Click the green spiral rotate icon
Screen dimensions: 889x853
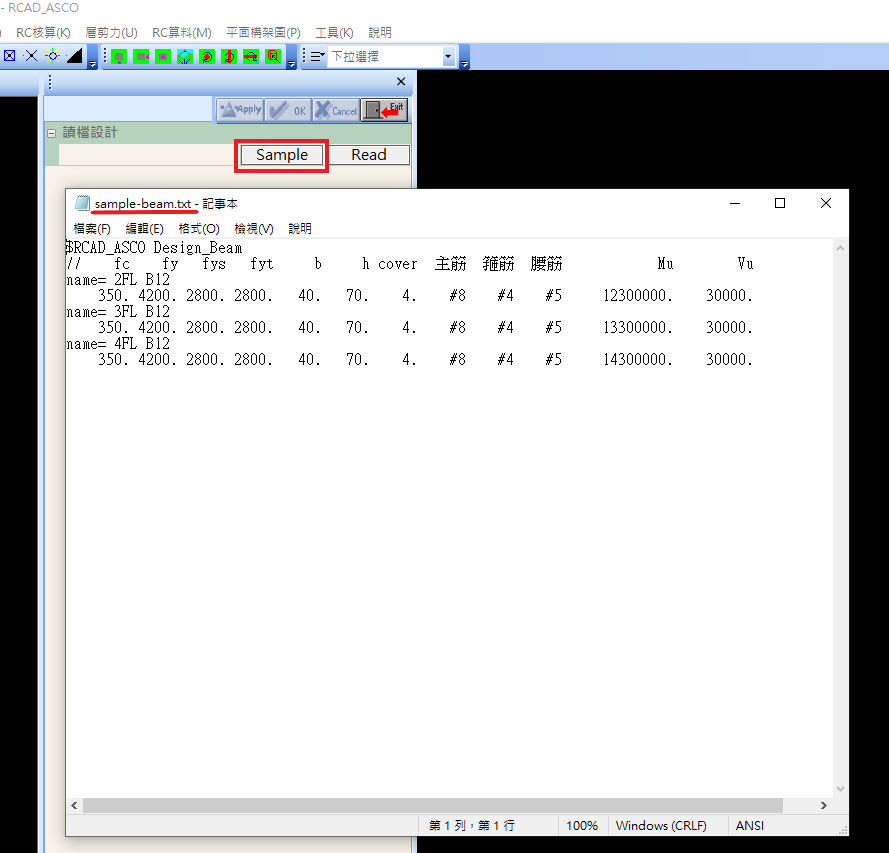207,57
